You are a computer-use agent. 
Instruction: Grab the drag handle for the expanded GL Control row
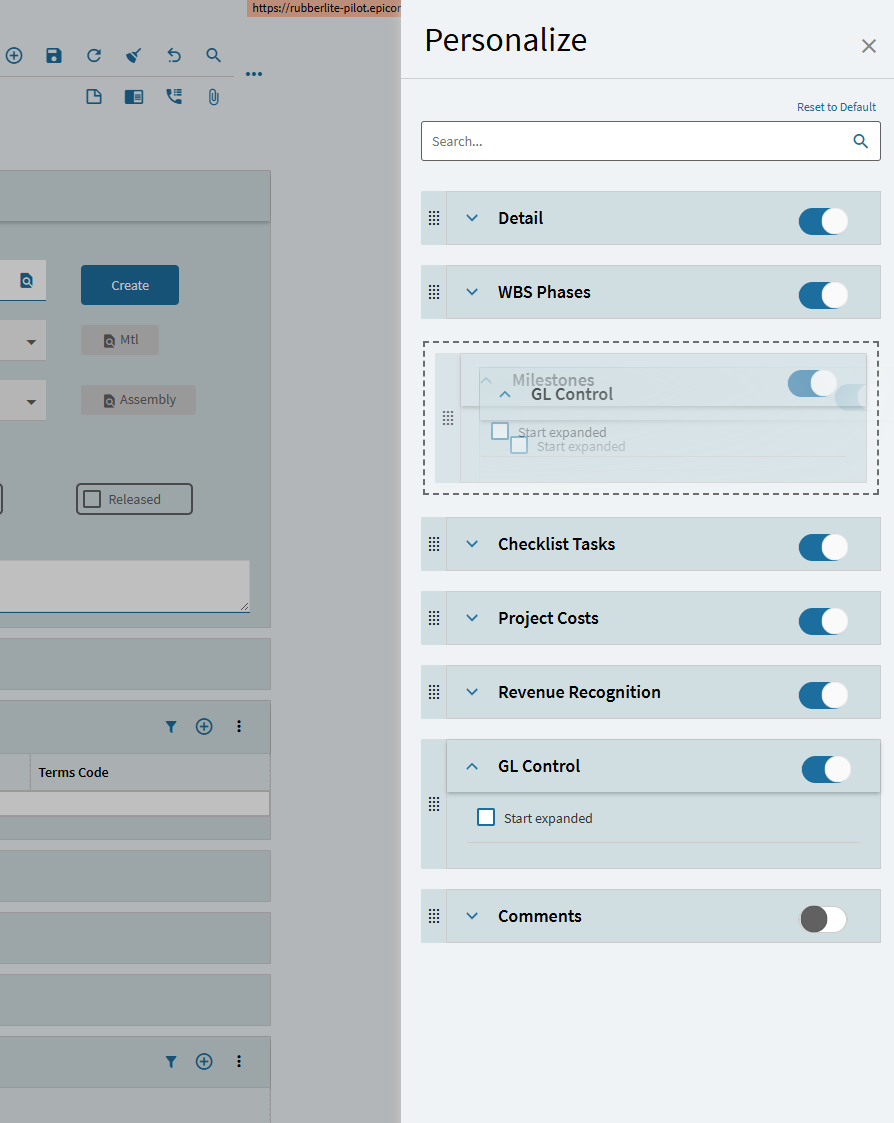tap(434, 804)
